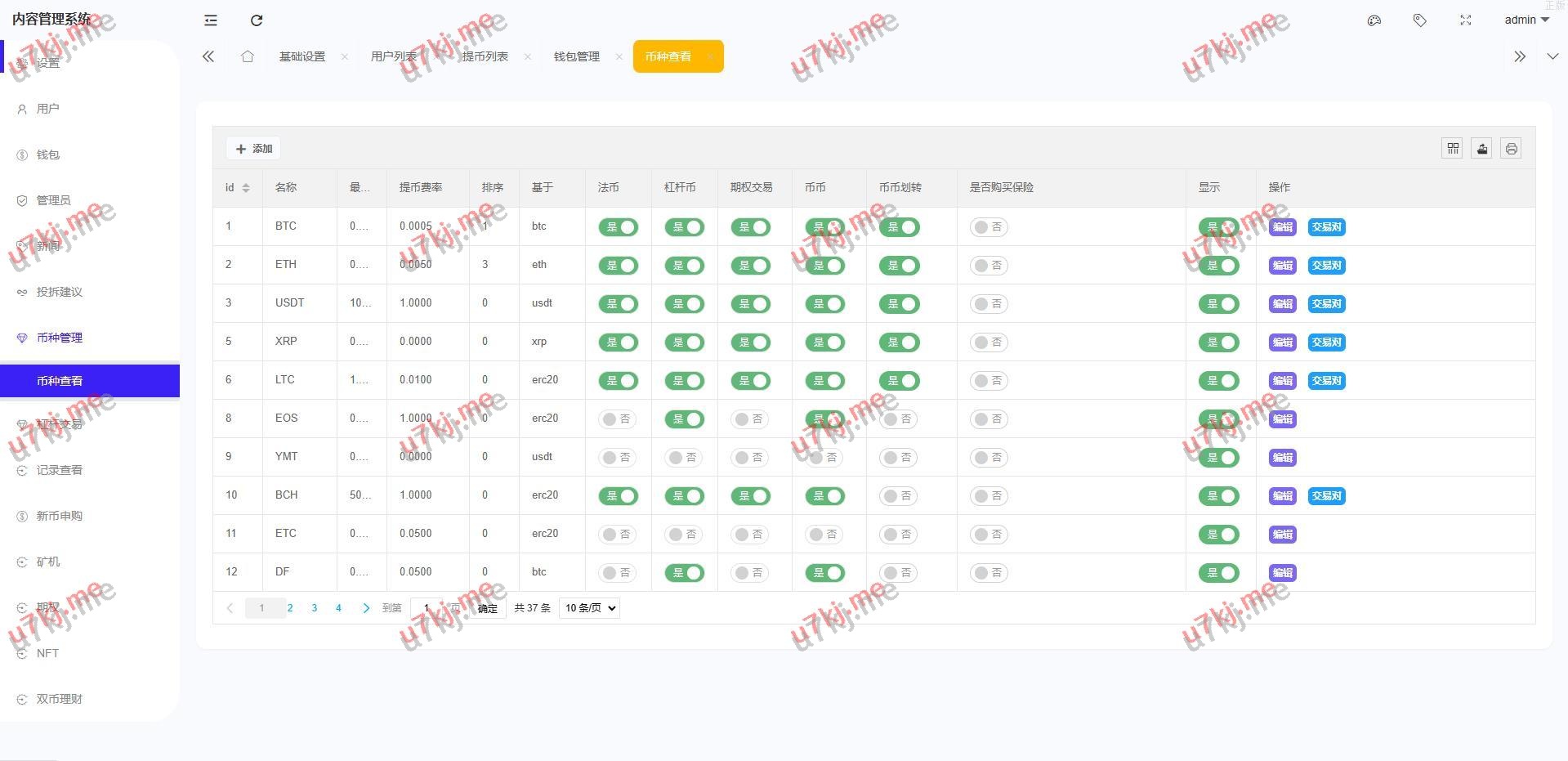The height and width of the screenshot is (761, 1568).
Task: Enter fullscreen using the expand icon
Action: (1466, 20)
